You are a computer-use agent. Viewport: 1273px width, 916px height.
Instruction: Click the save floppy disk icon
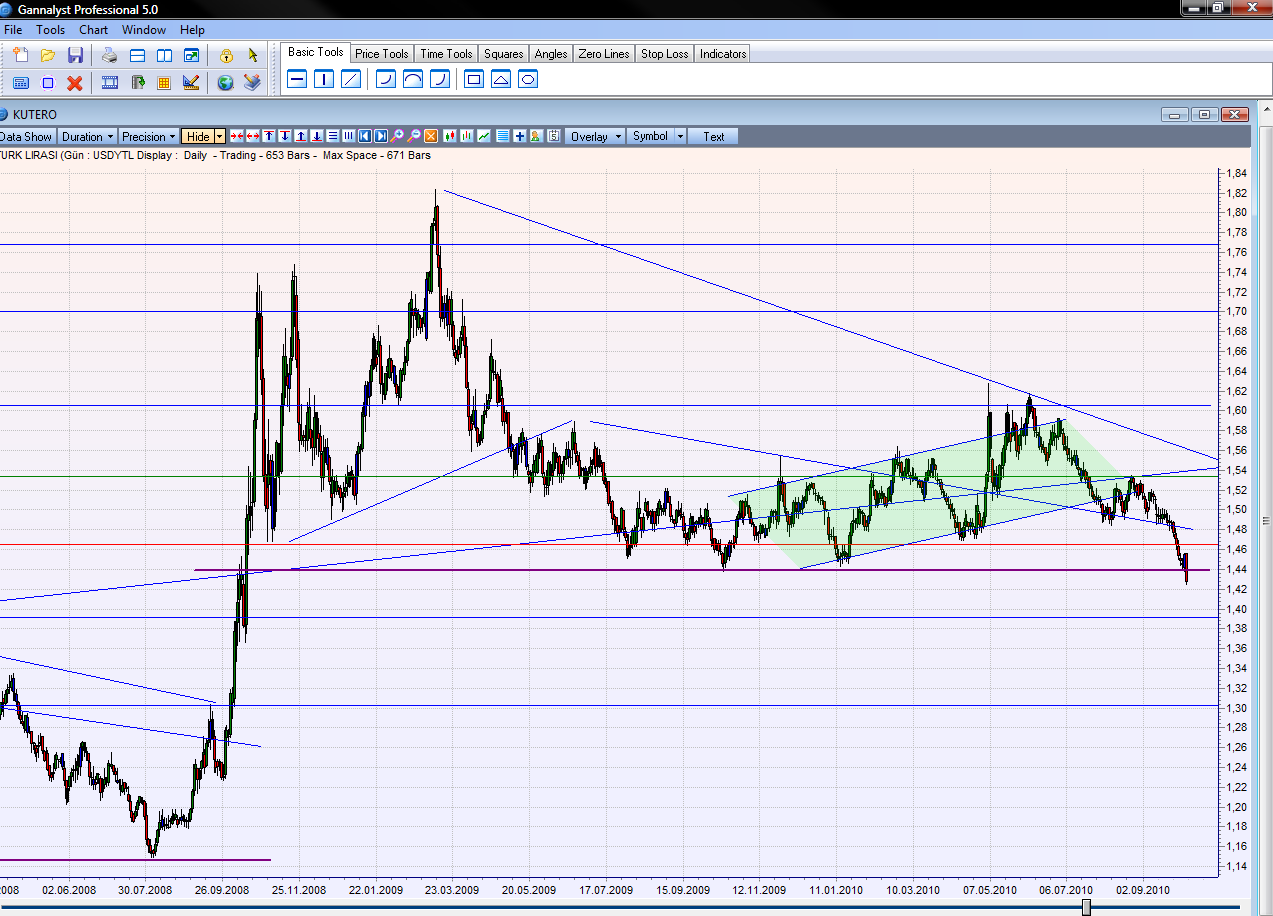pyautogui.click(x=75, y=55)
